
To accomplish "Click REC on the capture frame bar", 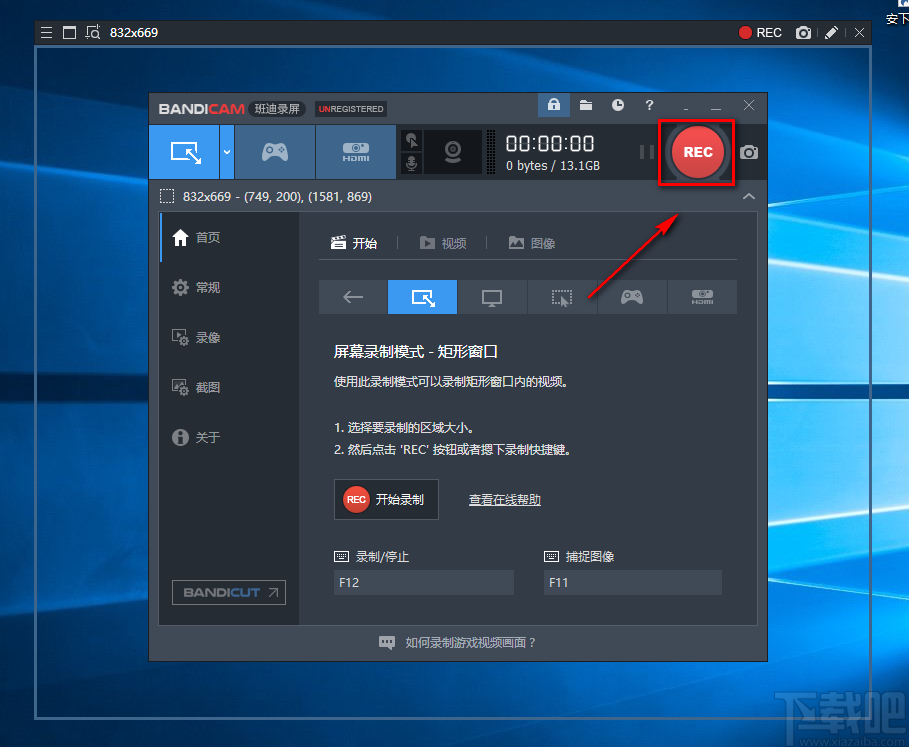I will point(760,32).
